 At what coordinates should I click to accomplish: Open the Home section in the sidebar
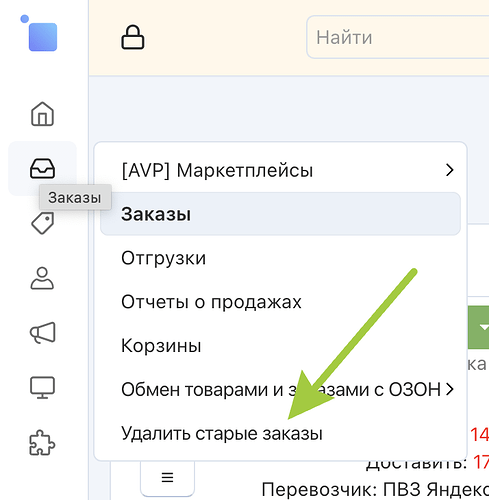[42, 114]
